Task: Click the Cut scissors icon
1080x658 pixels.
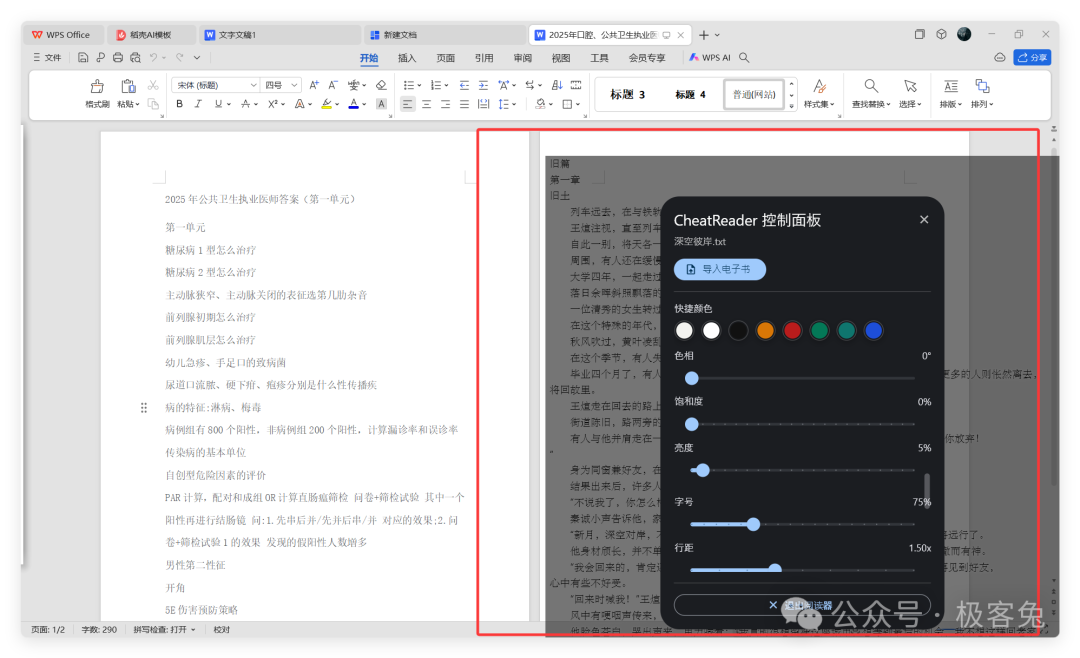Action: click(153, 85)
